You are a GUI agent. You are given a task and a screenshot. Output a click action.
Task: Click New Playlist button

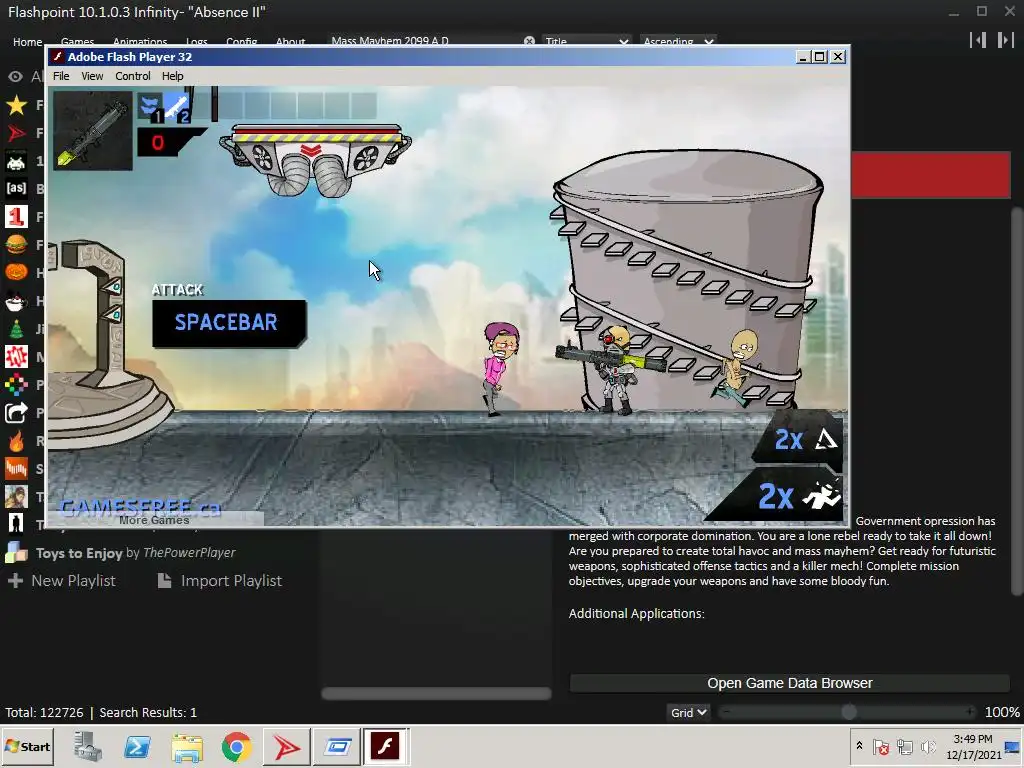[x=62, y=581]
